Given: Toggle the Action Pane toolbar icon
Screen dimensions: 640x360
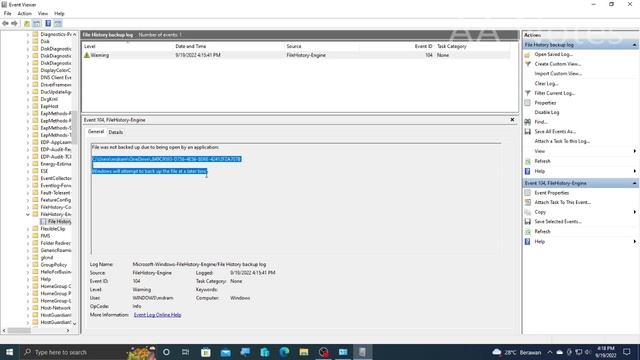Looking at the screenshot, I should [x=58, y=24].
